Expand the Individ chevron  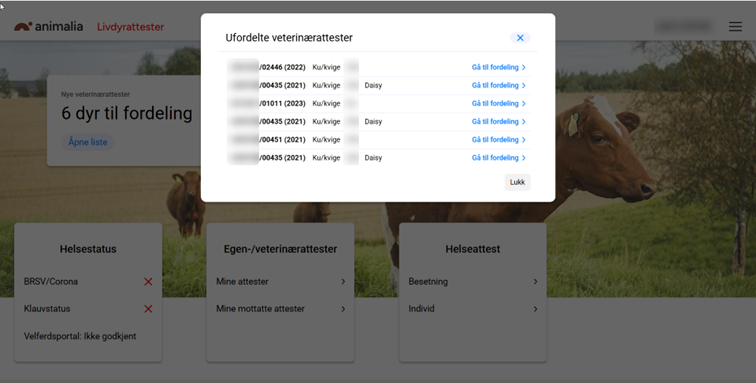[535, 309]
